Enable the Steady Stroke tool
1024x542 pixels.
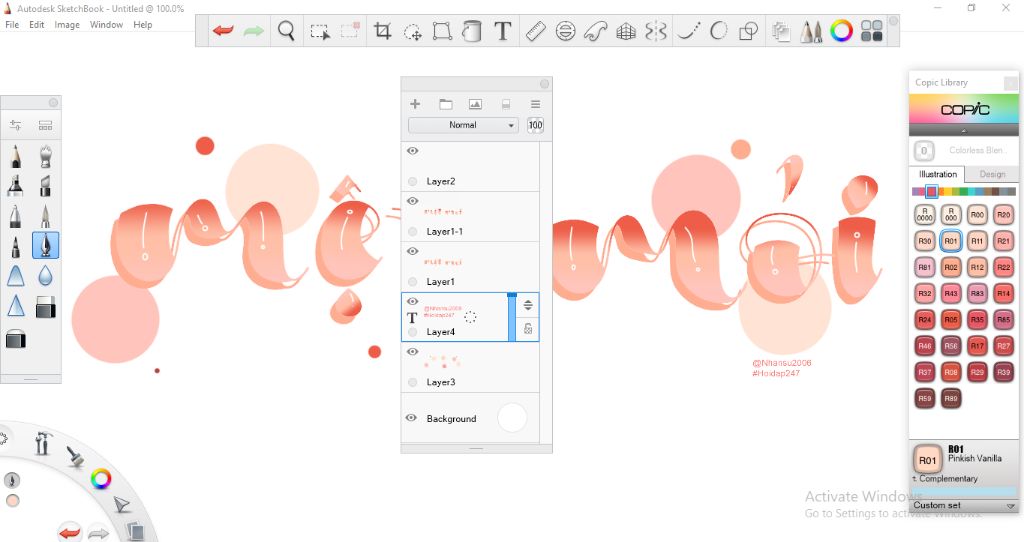point(688,31)
